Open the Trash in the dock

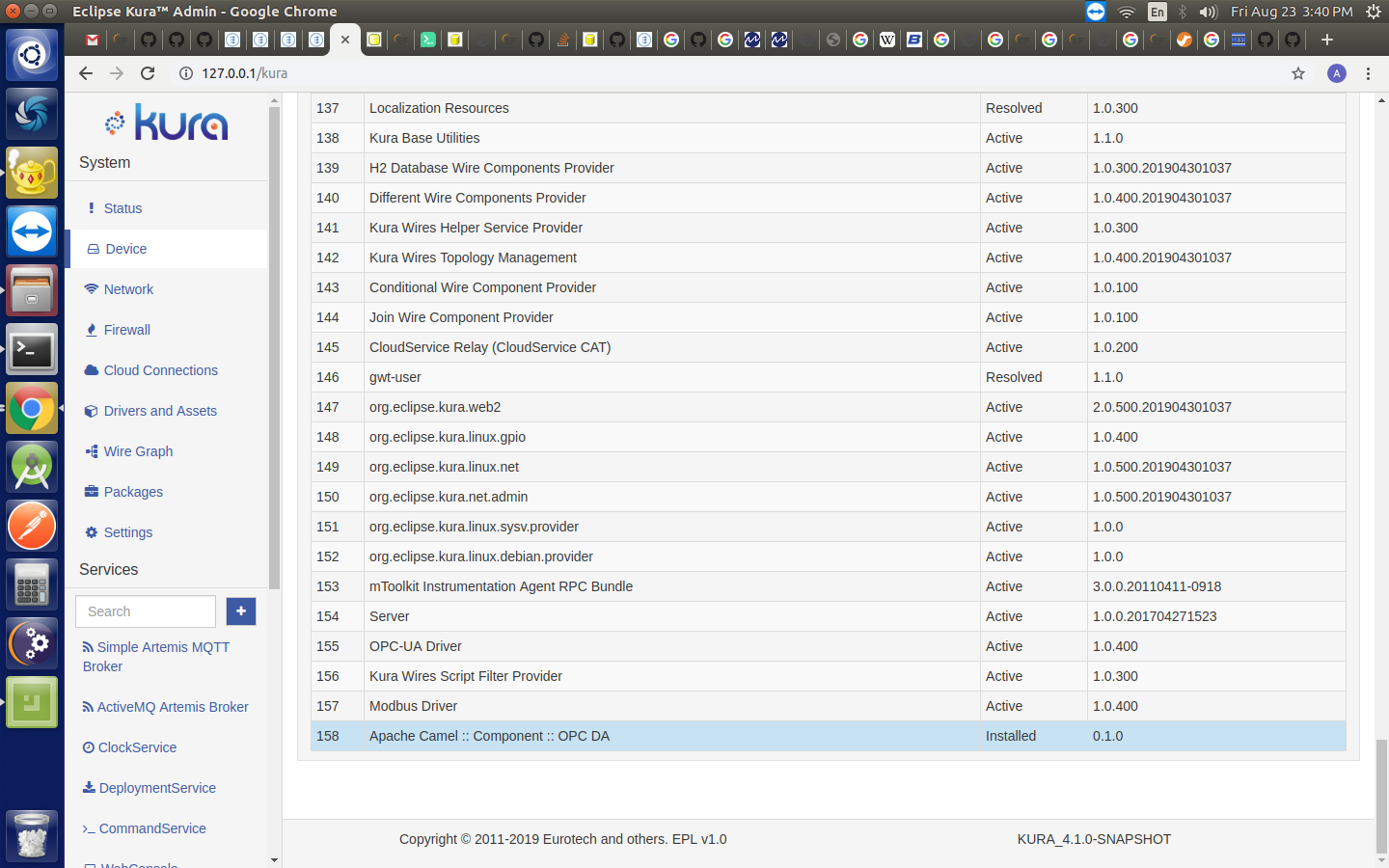coord(32,835)
